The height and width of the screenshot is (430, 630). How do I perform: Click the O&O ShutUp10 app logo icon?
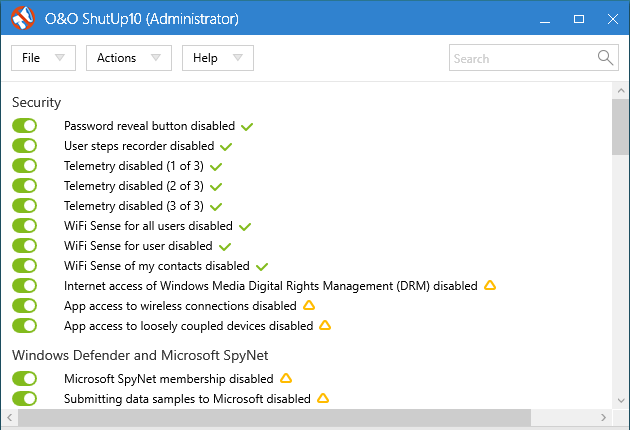point(22,18)
